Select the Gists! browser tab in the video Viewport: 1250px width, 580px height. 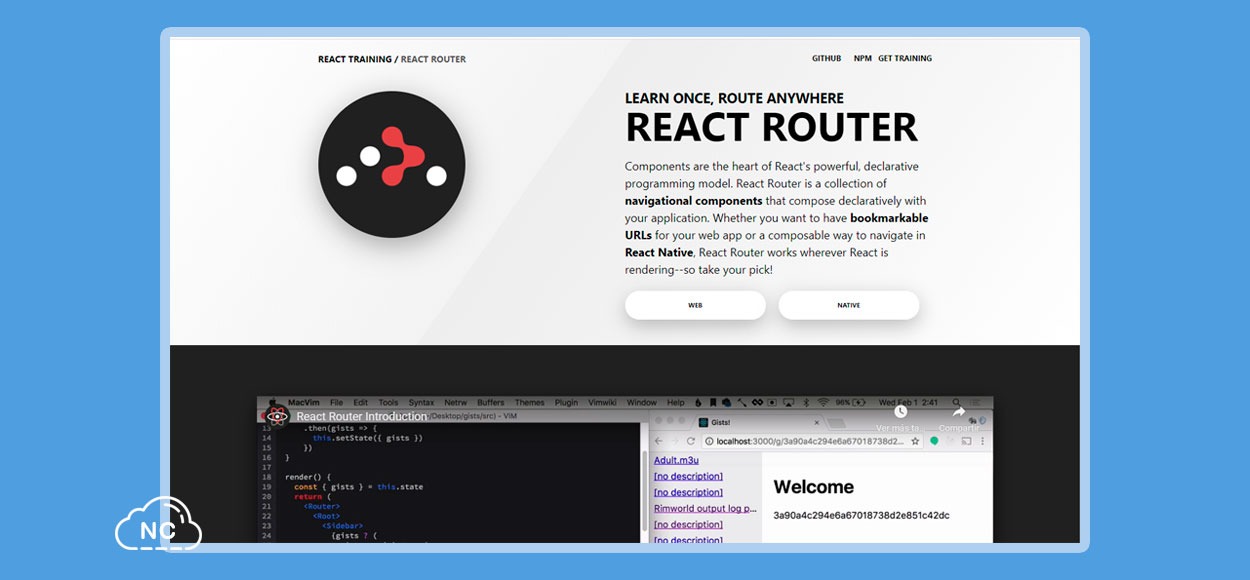click(x=761, y=423)
